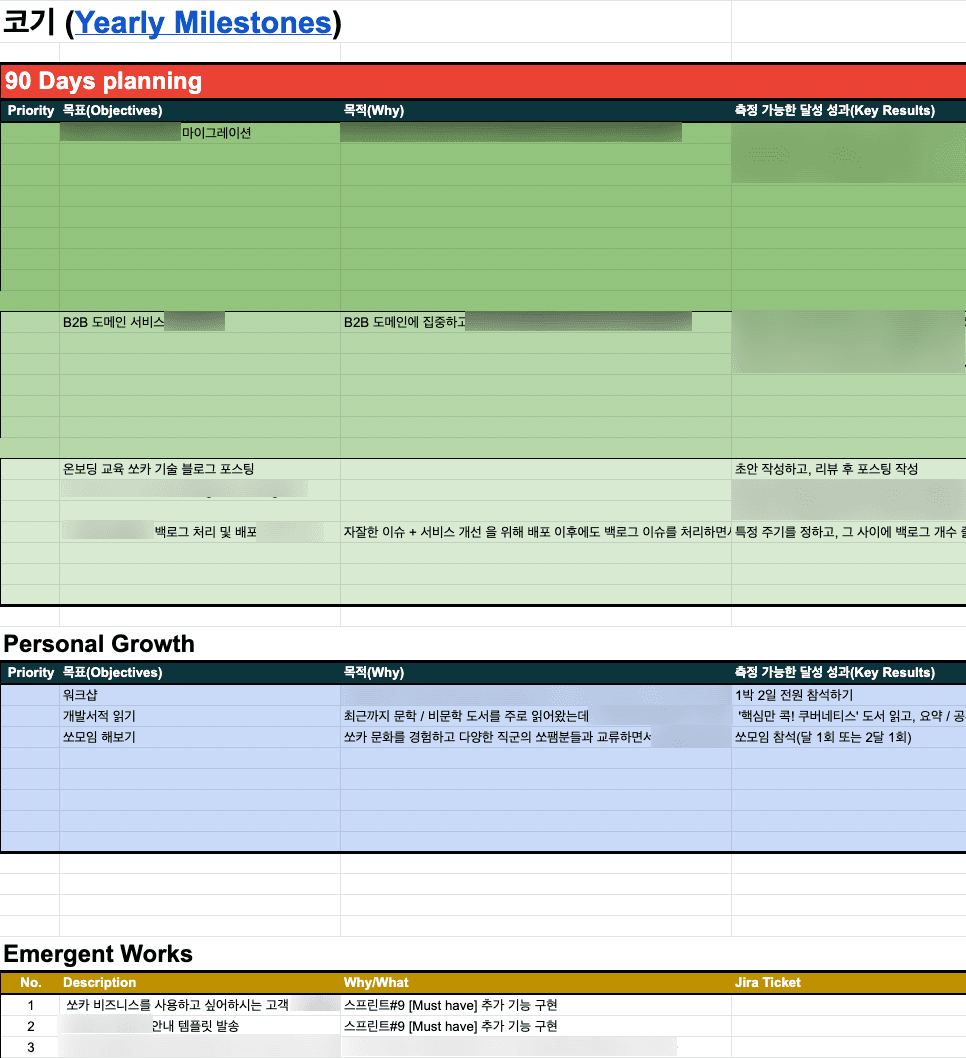Select the Emergent Works heading cell

(x=98, y=953)
